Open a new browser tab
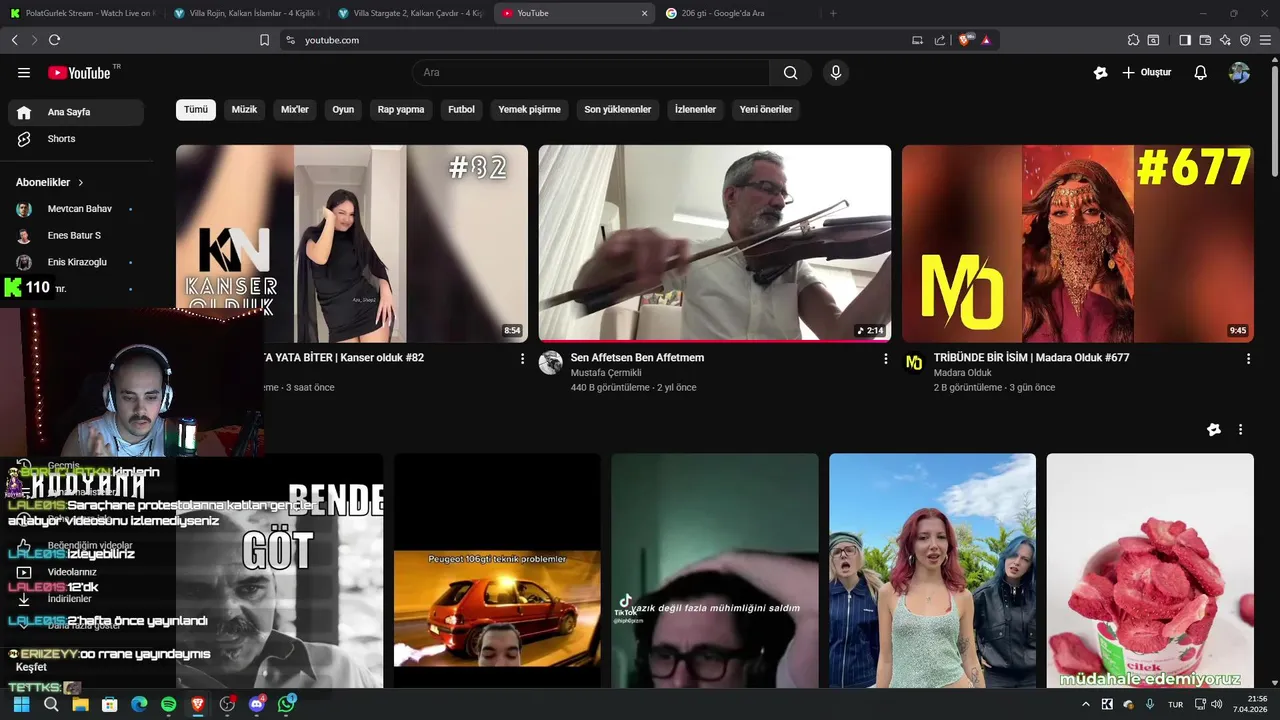1280x720 pixels. pyautogui.click(x=832, y=13)
